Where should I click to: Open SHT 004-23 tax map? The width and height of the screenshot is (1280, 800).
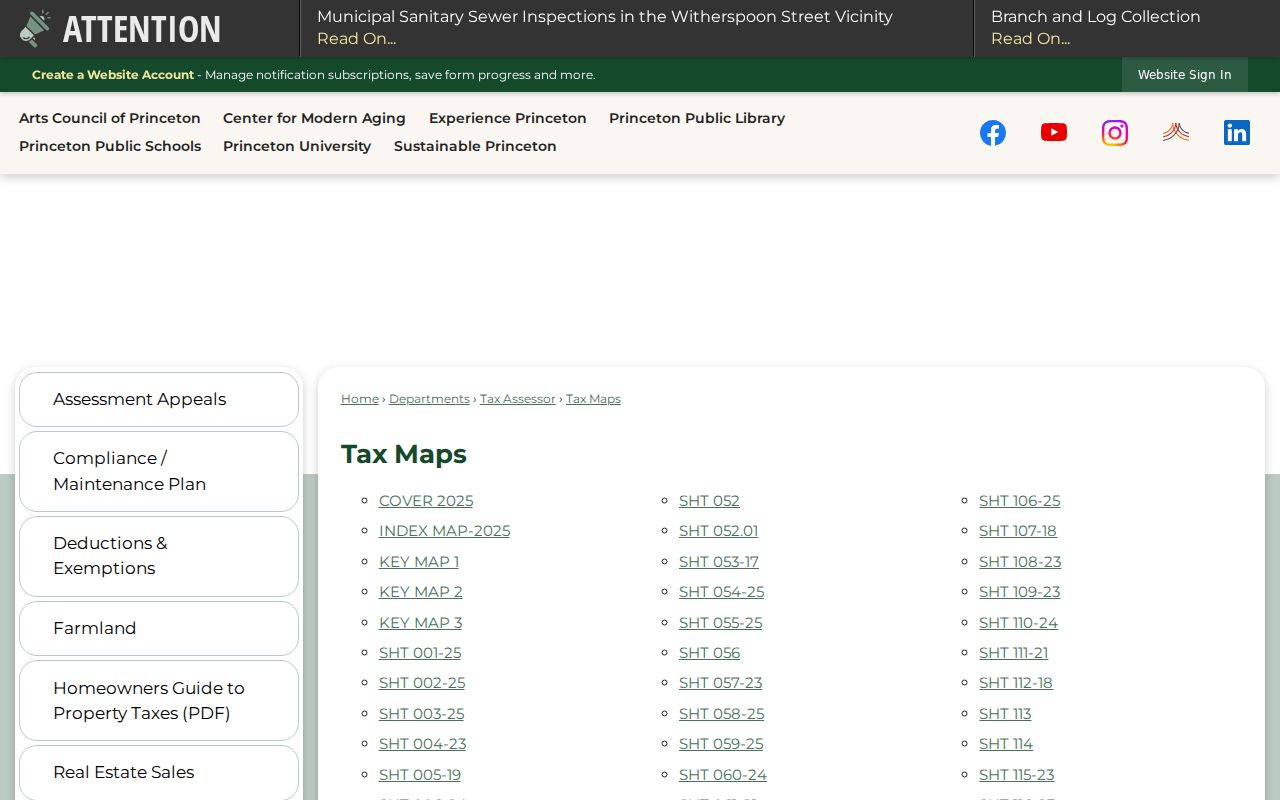point(422,744)
